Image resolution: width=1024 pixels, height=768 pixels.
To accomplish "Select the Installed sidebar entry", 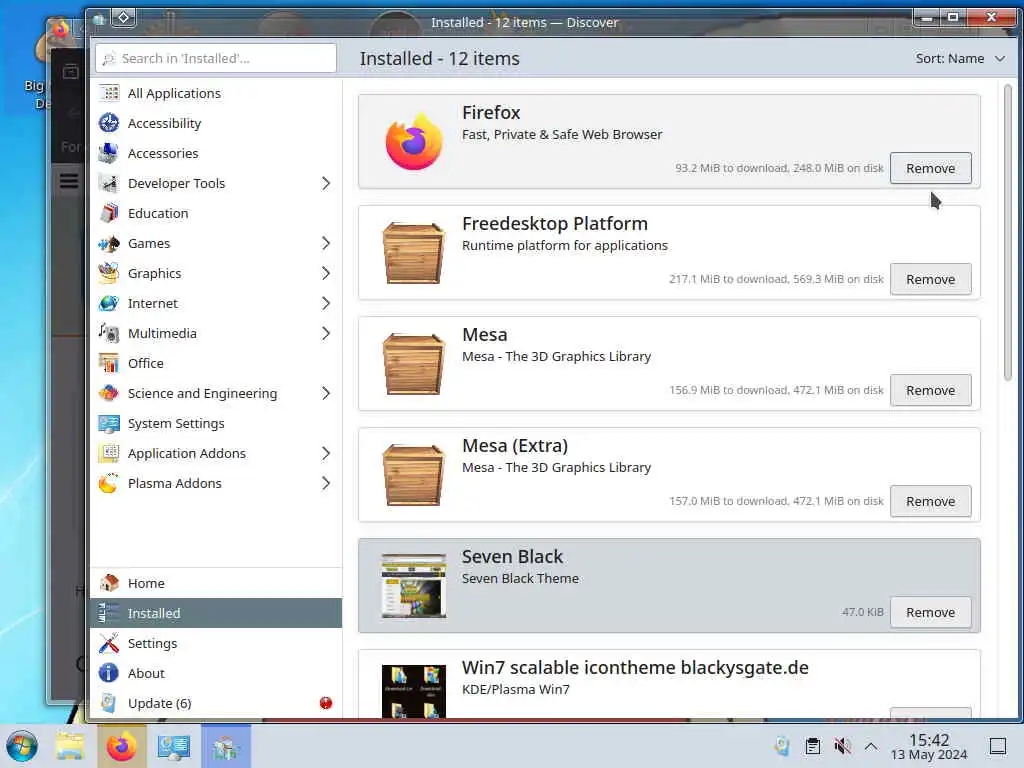I will (216, 613).
